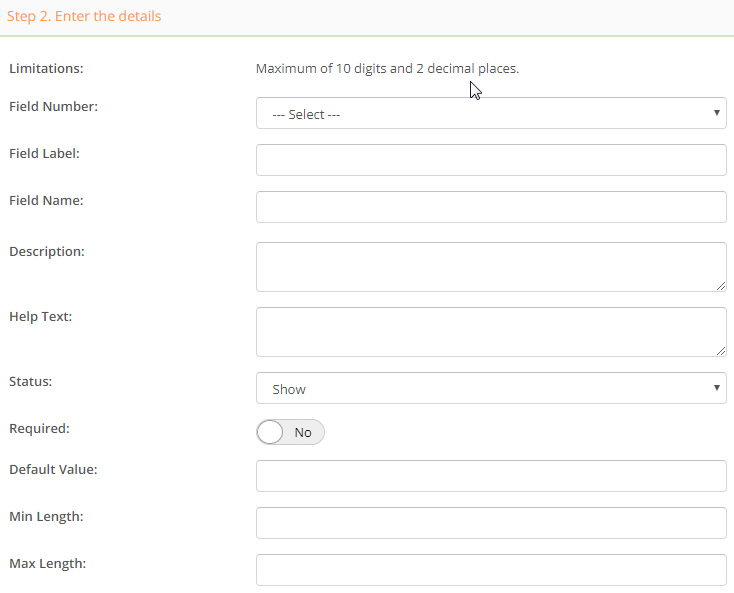The height and width of the screenshot is (593, 734).
Task: Click the Field Number dropdown arrow
Action: point(716,113)
